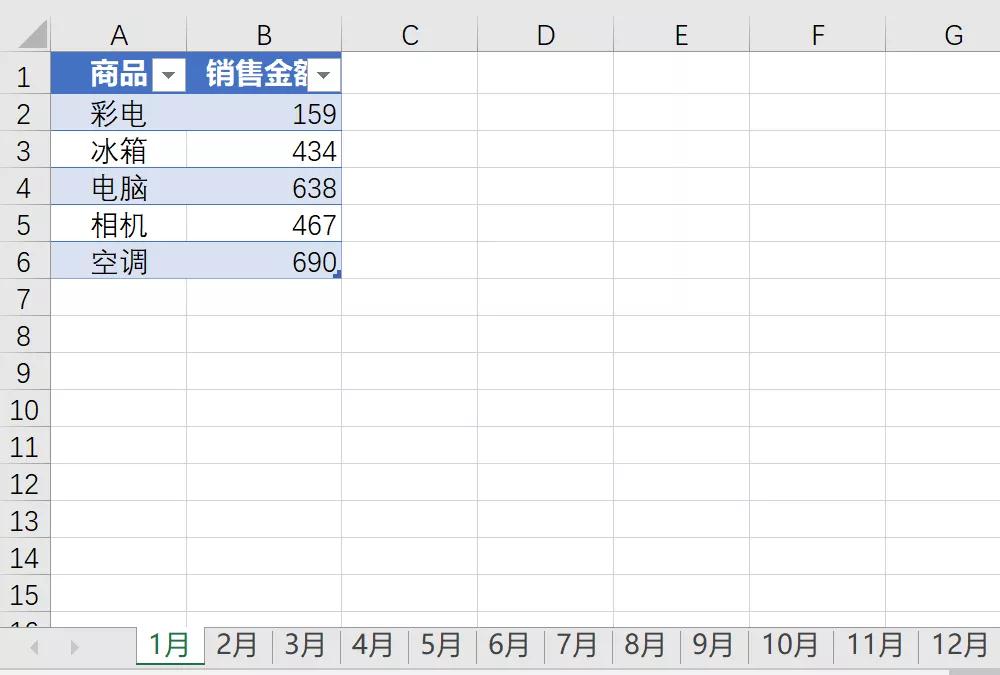Select column F header
1000x675 pixels.
pos(817,35)
